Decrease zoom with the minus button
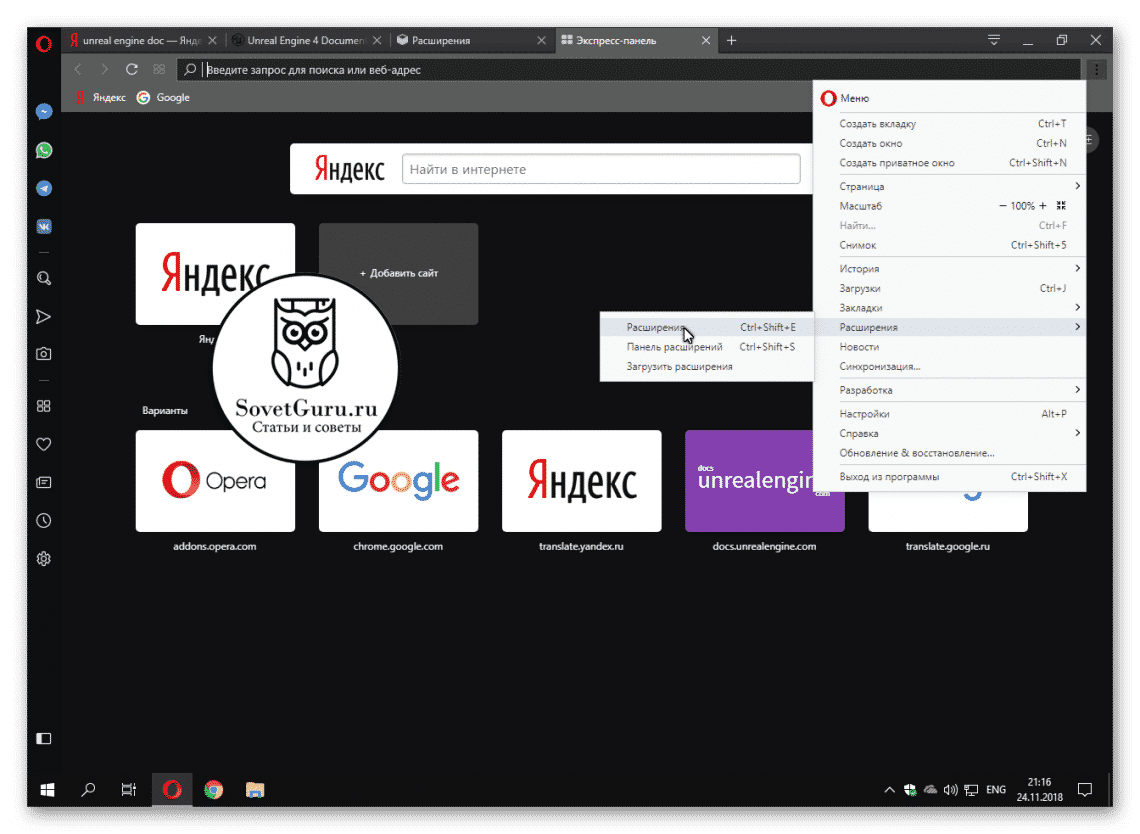The image size is (1140, 834). click(1003, 206)
